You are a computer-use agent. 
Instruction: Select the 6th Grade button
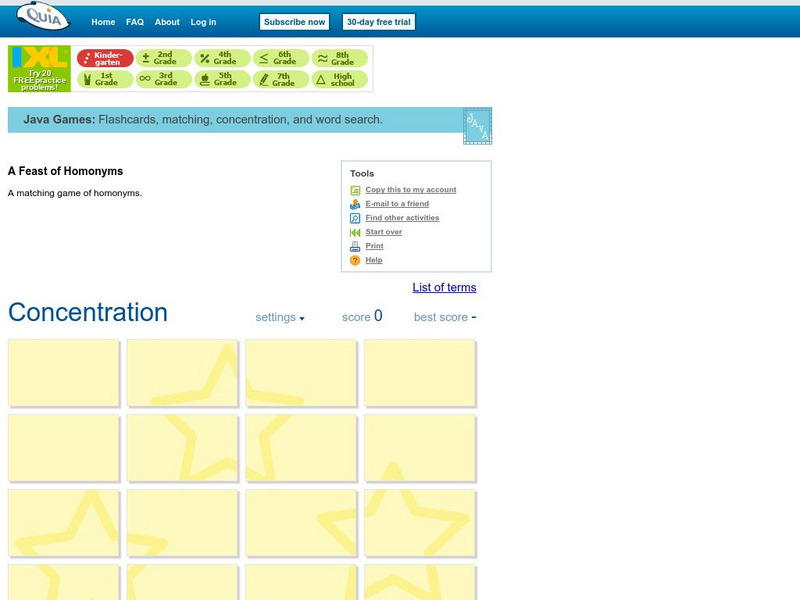tap(281, 58)
